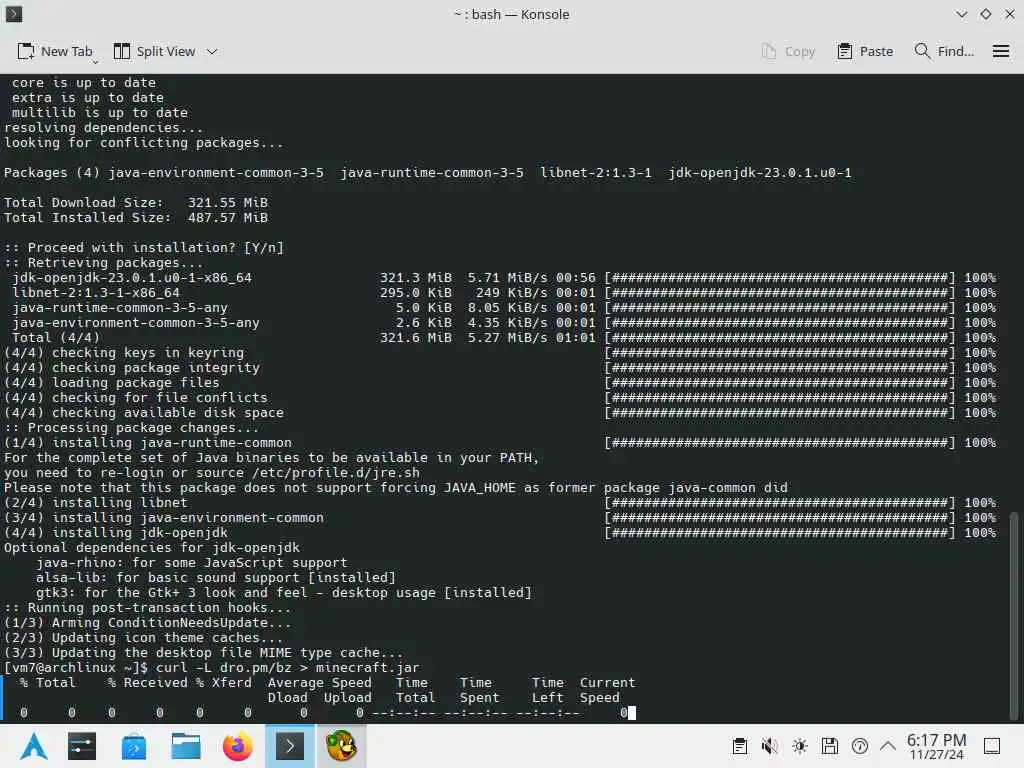
Task: Open the Arch application launcher
Action: point(34,746)
